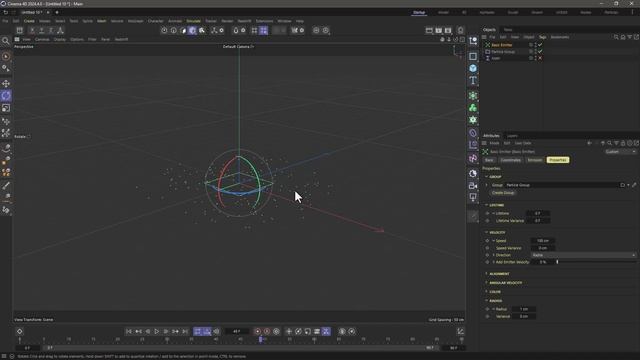640x360 pixels.
Task: Go to end of animation button
Action: [x=185, y=331]
